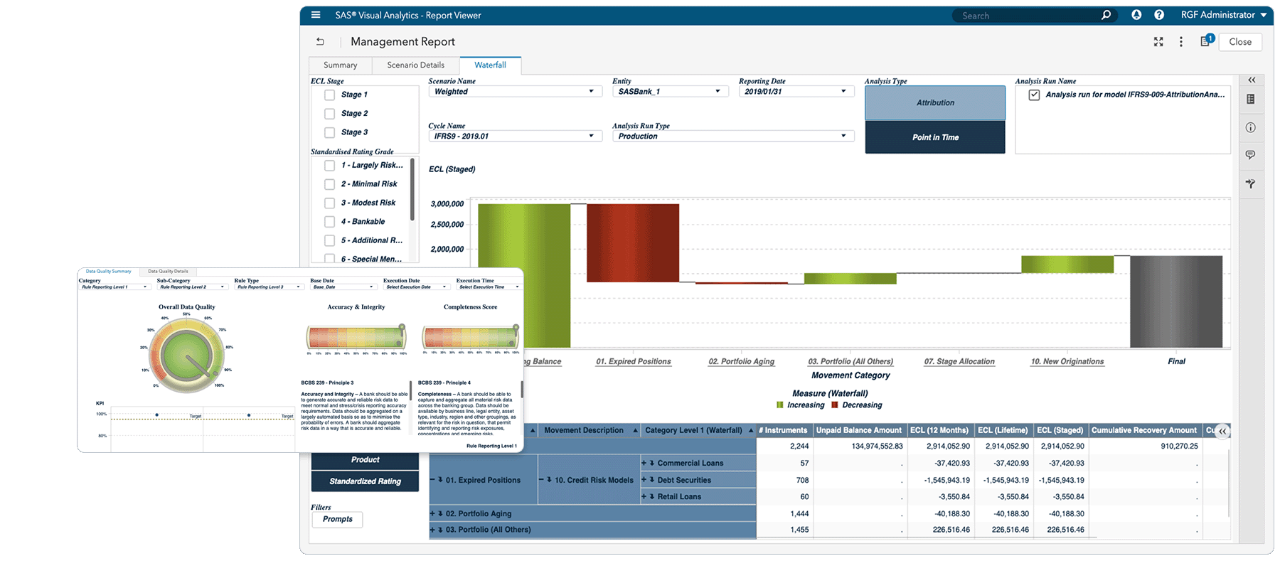Click the double chevron at table's right edge
Image resolution: width=1280 pixels, height=561 pixels.
pos(1222,431)
